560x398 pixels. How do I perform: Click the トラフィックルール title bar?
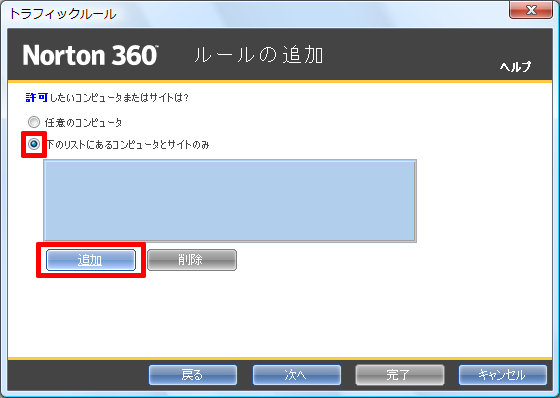pyautogui.click(x=250, y=14)
